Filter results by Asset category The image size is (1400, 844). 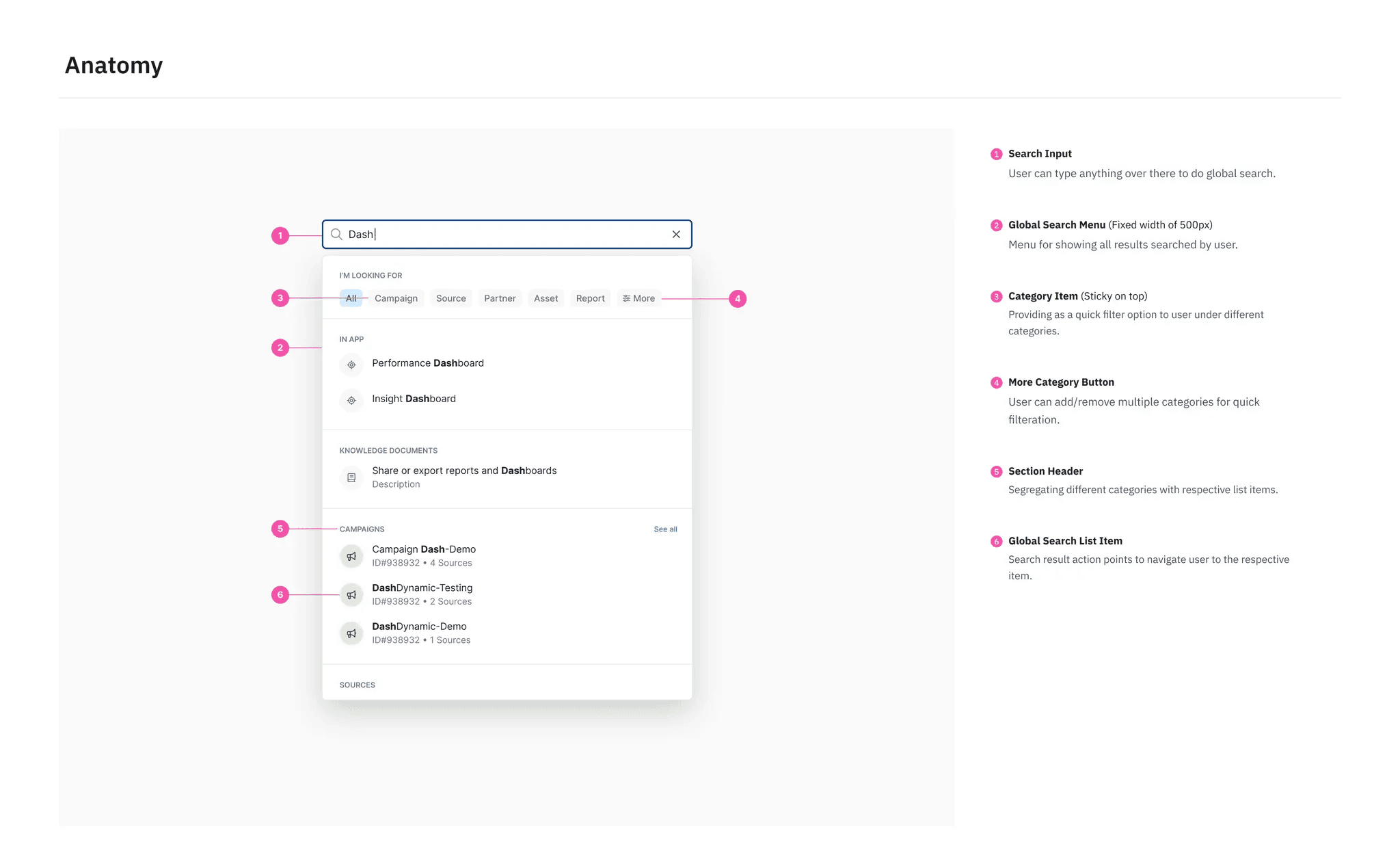coord(546,298)
